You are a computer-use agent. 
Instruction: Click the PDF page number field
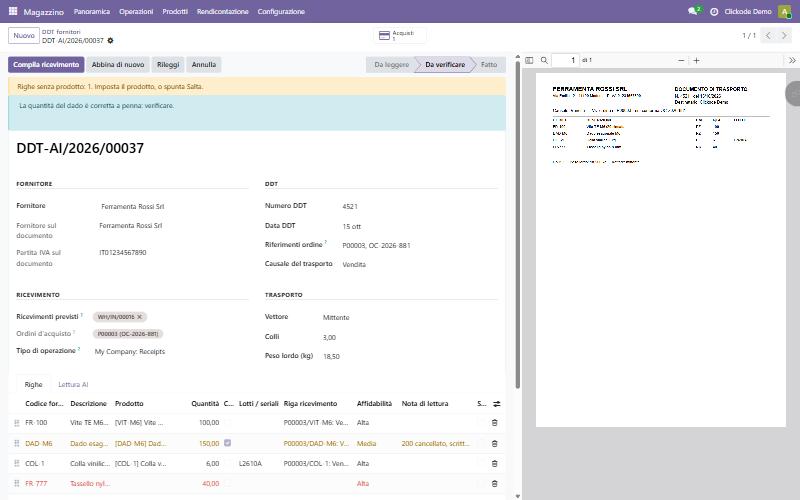pyautogui.click(x=565, y=60)
